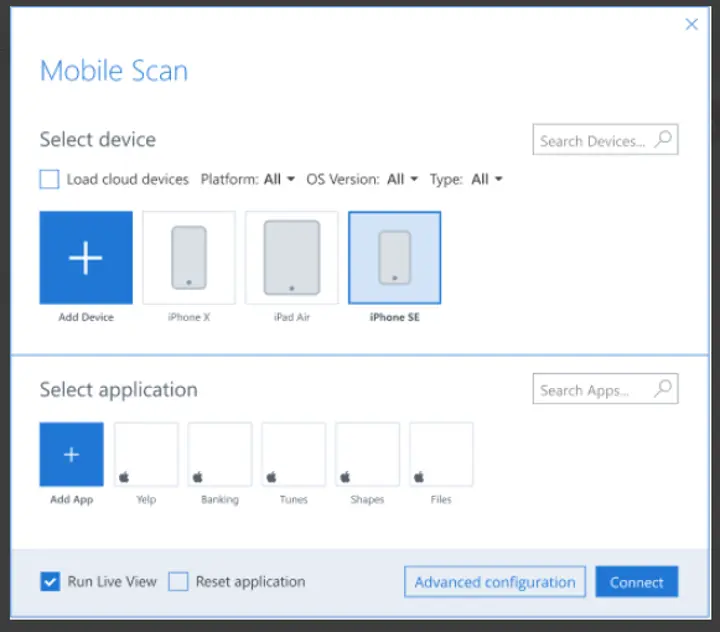
Task: Select the iPhone SE device
Action: (394, 257)
